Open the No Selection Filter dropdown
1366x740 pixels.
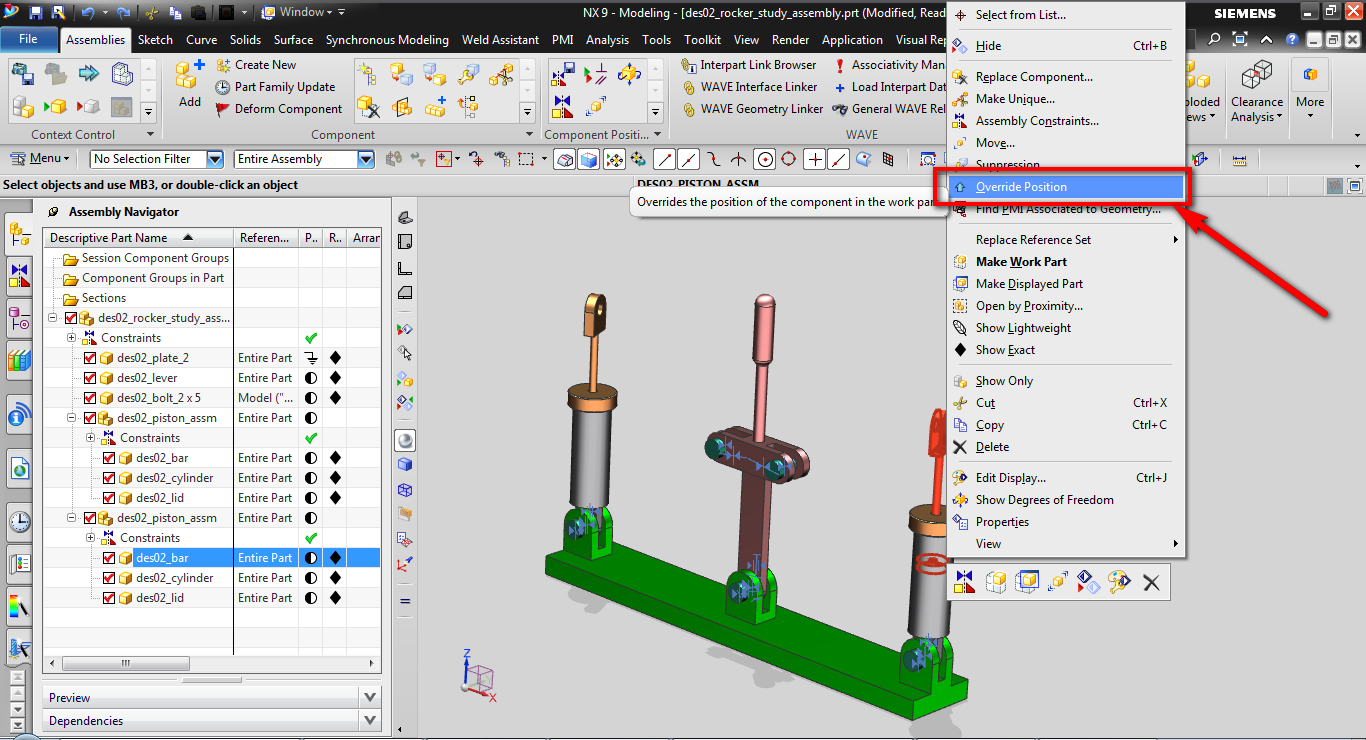pos(215,159)
